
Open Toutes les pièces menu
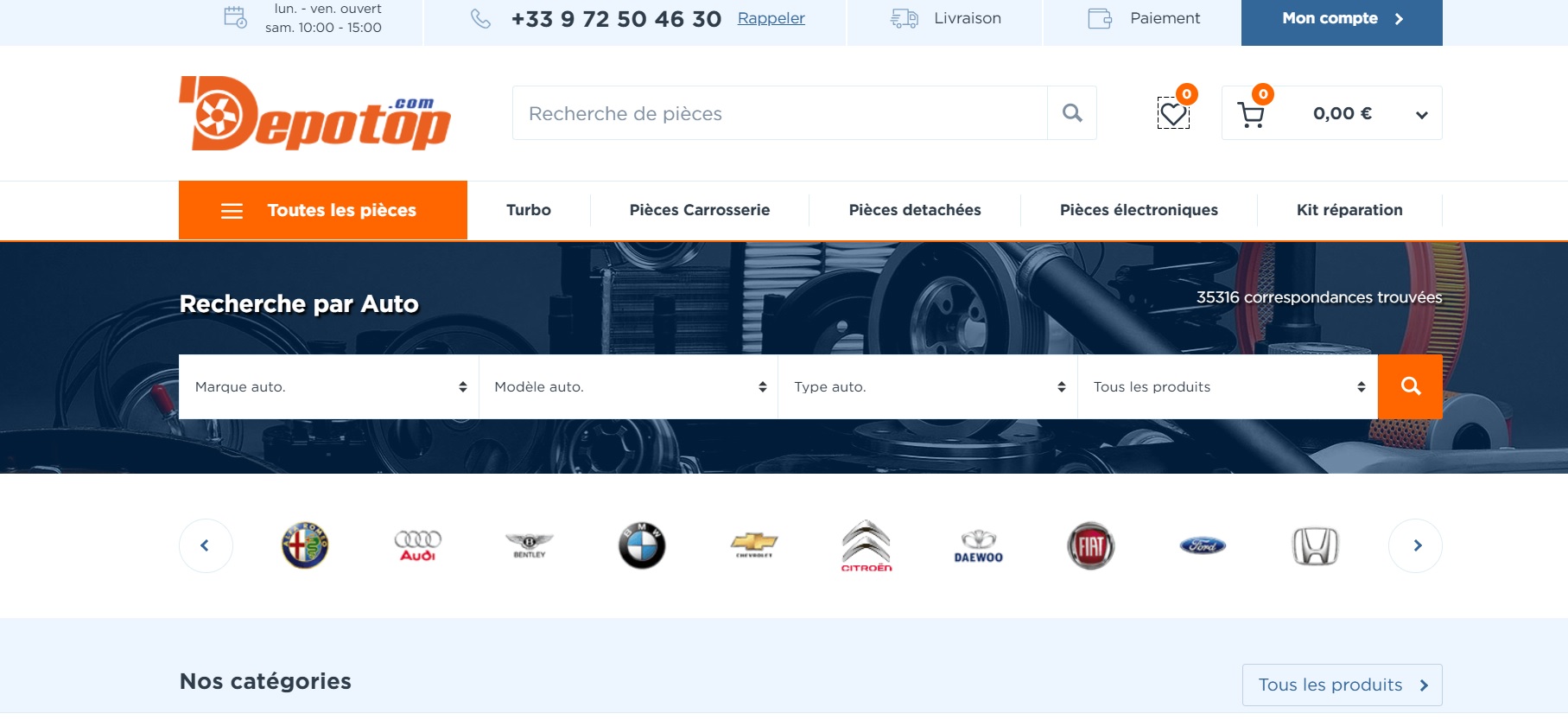[x=322, y=210]
